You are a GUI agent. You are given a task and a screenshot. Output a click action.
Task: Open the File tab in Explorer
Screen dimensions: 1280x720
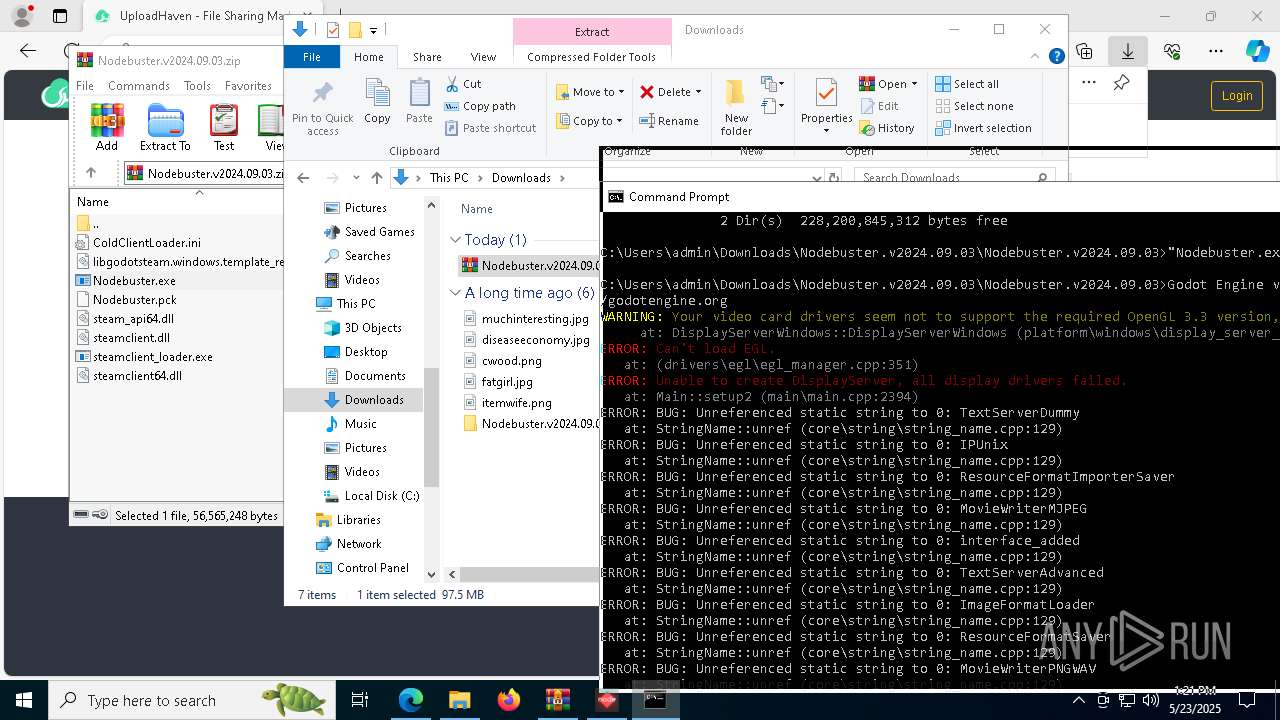[312, 57]
